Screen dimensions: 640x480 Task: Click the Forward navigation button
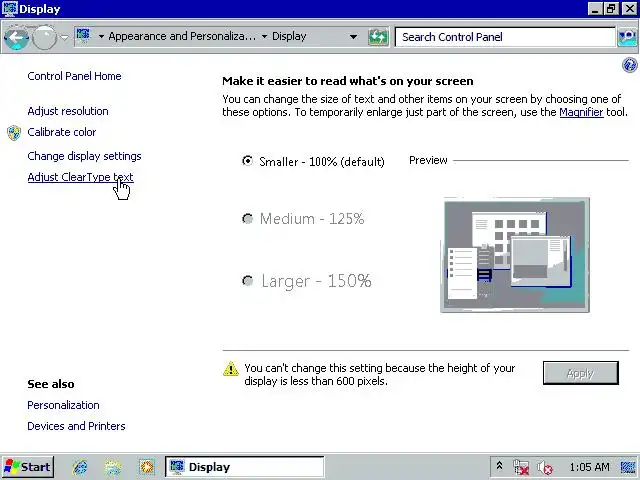click(x=44, y=38)
